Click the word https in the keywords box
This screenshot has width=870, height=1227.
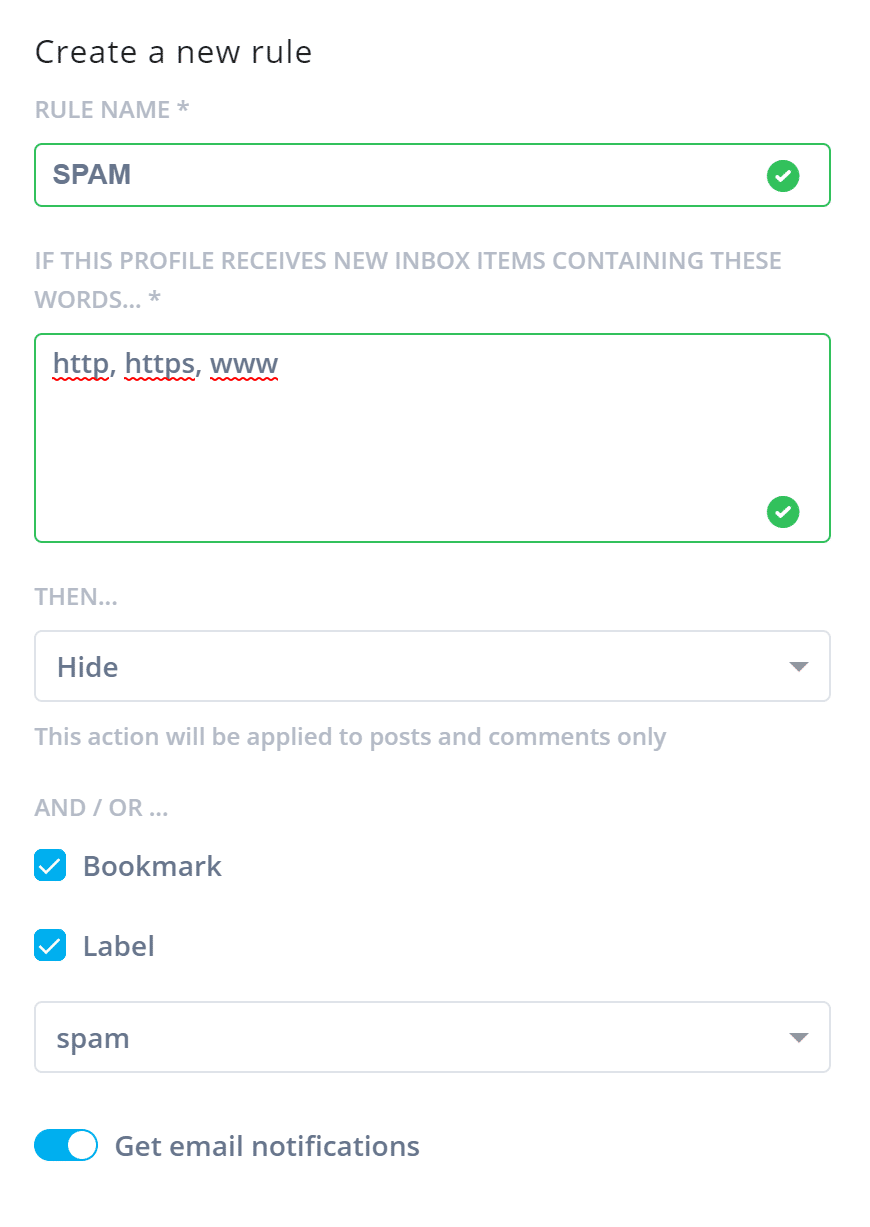click(x=160, y=365)
